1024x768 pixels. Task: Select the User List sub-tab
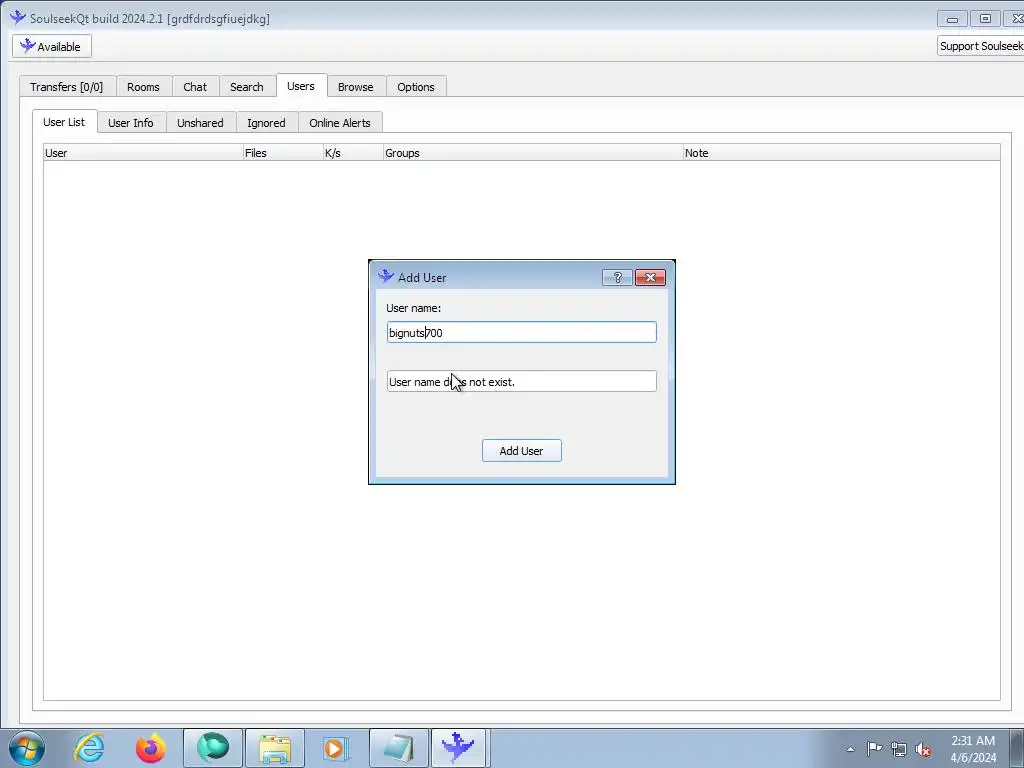tap(64, 121)
